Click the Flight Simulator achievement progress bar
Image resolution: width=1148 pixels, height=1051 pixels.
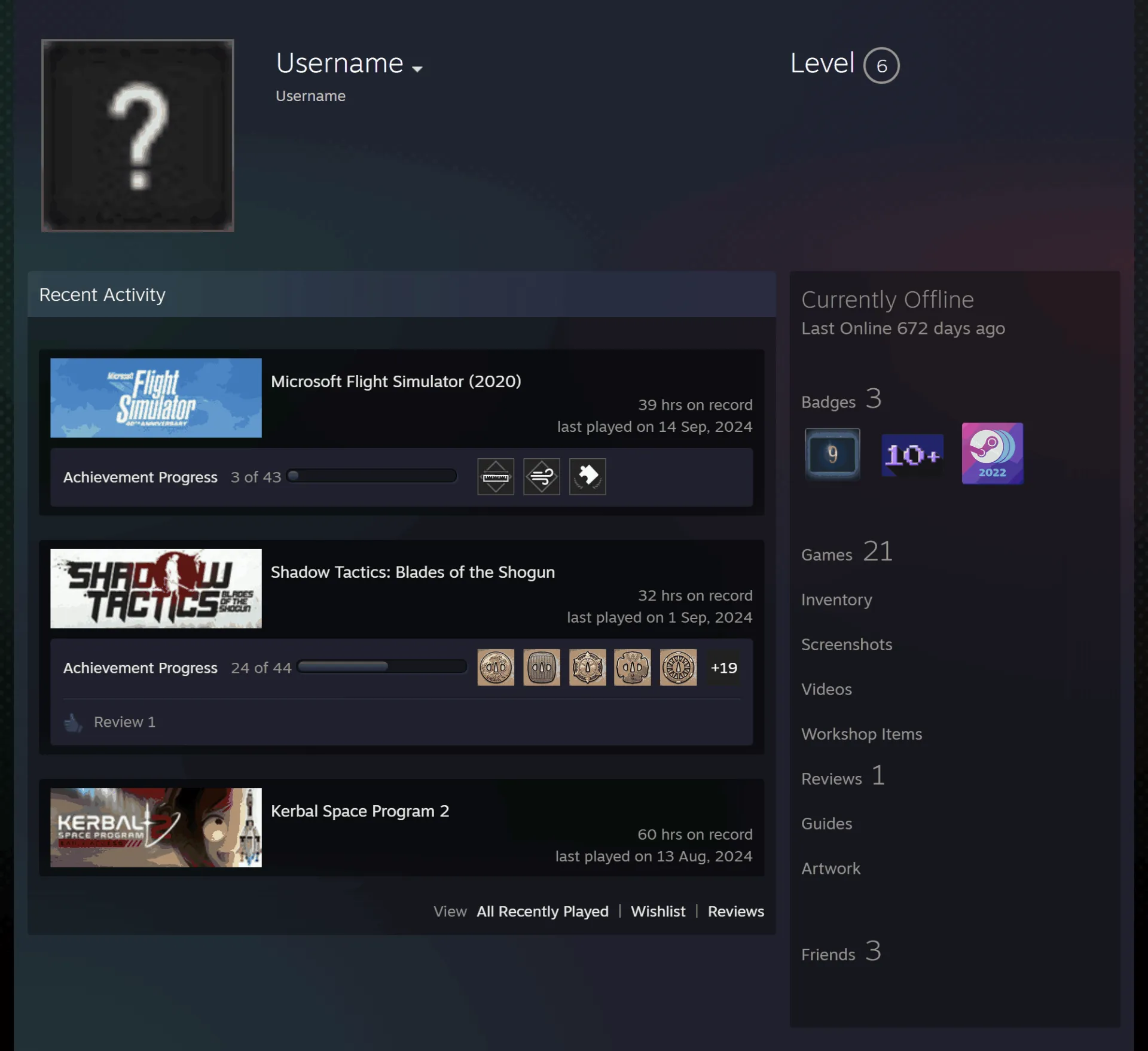click(371, 476)
